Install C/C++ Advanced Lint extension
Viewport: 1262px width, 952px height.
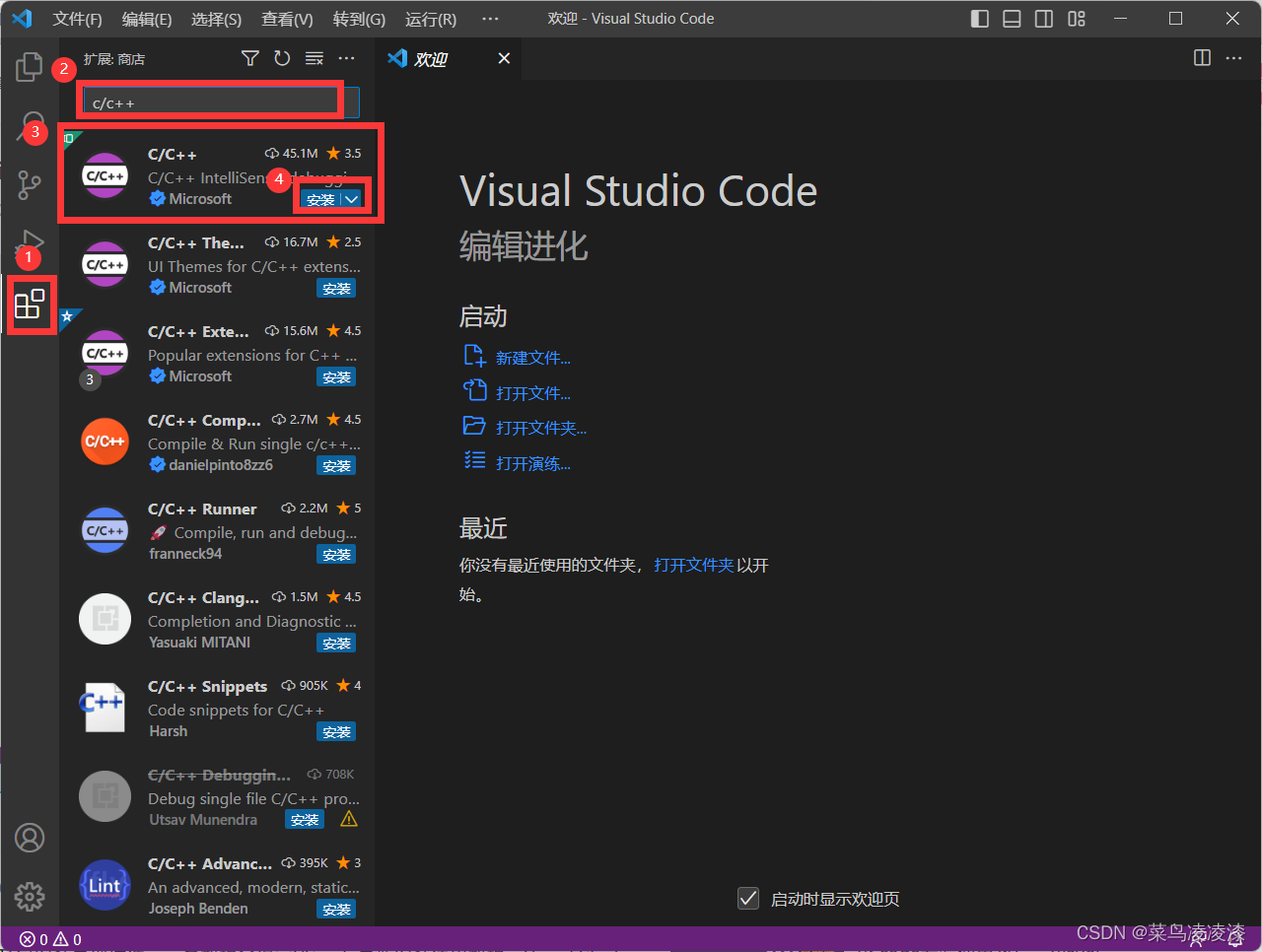pos(336,910)
